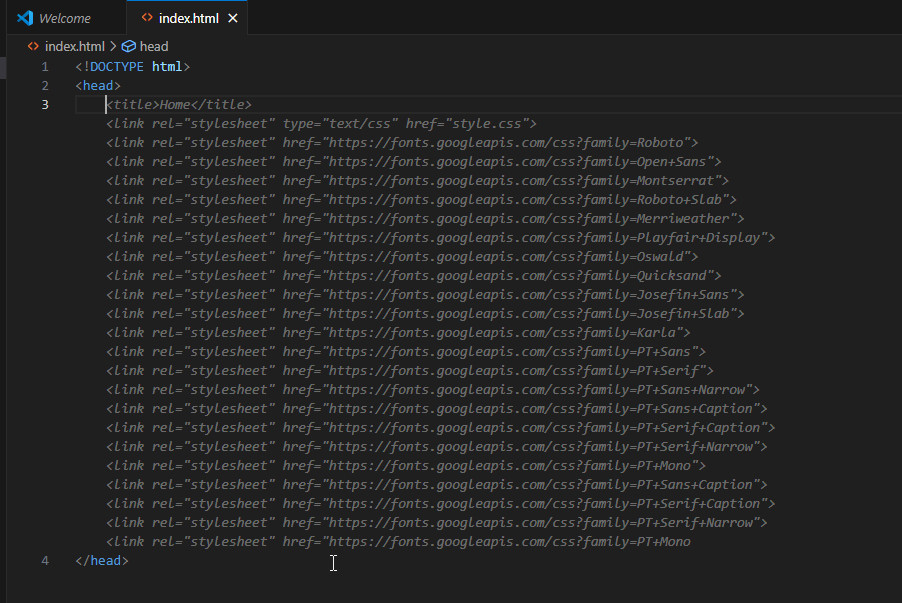
Task: Place cursor on DOCTYPE html line
Action: (x=132, y=67)
